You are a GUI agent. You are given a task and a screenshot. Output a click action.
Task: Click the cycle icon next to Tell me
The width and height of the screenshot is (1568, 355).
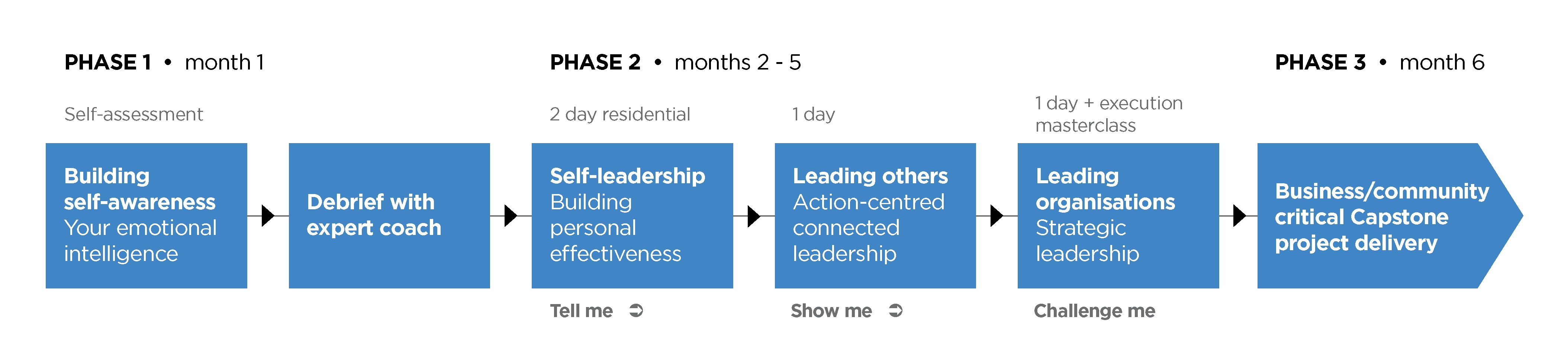click(636, 310)
